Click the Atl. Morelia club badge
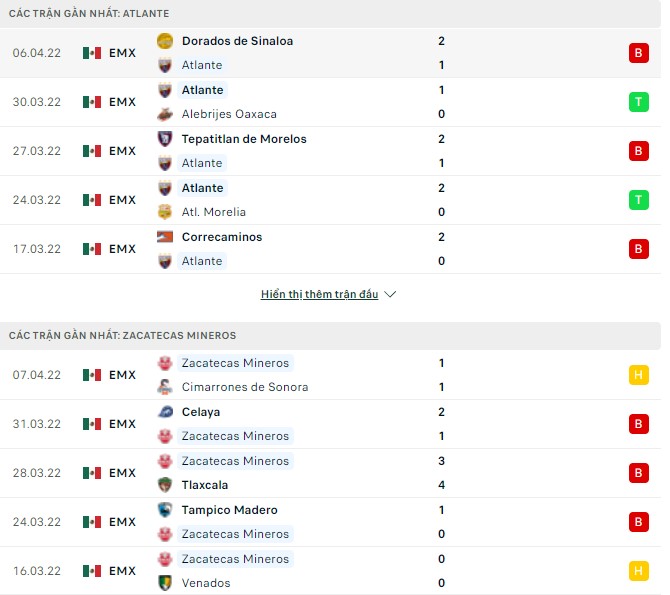Image resolution: width=670 pixels, height=595 pixels. point(165,212)
